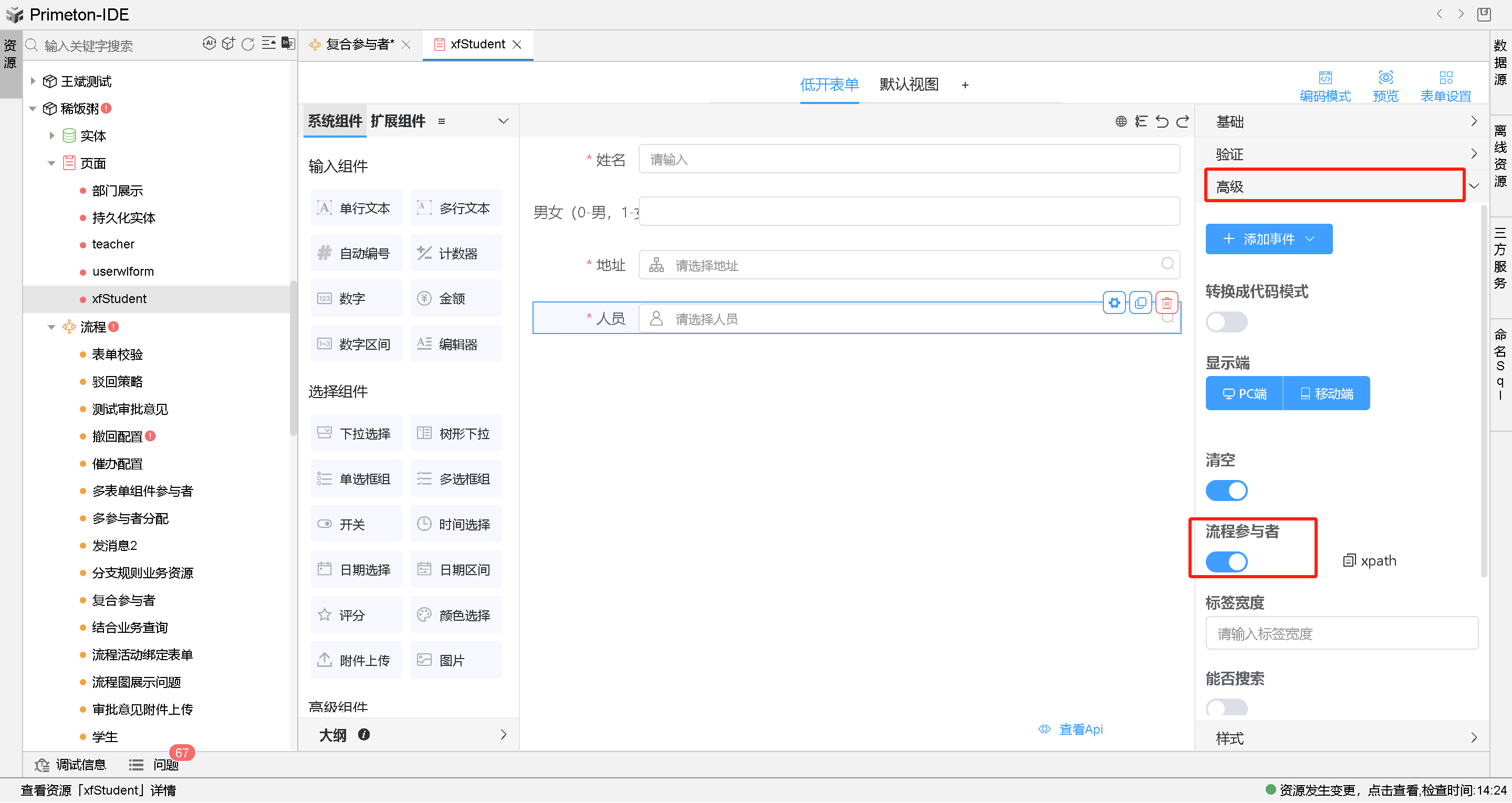The height and width of the screenshot is (803, 1512).
Task: Disable the 清空 toggle switch
Action: [1226, 491]
